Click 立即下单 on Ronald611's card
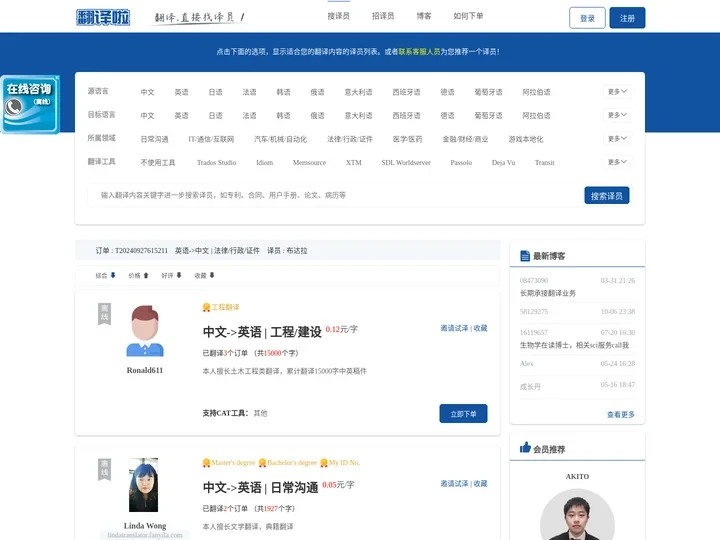This screenshot has width=720, height=540. tap(463, 413)
